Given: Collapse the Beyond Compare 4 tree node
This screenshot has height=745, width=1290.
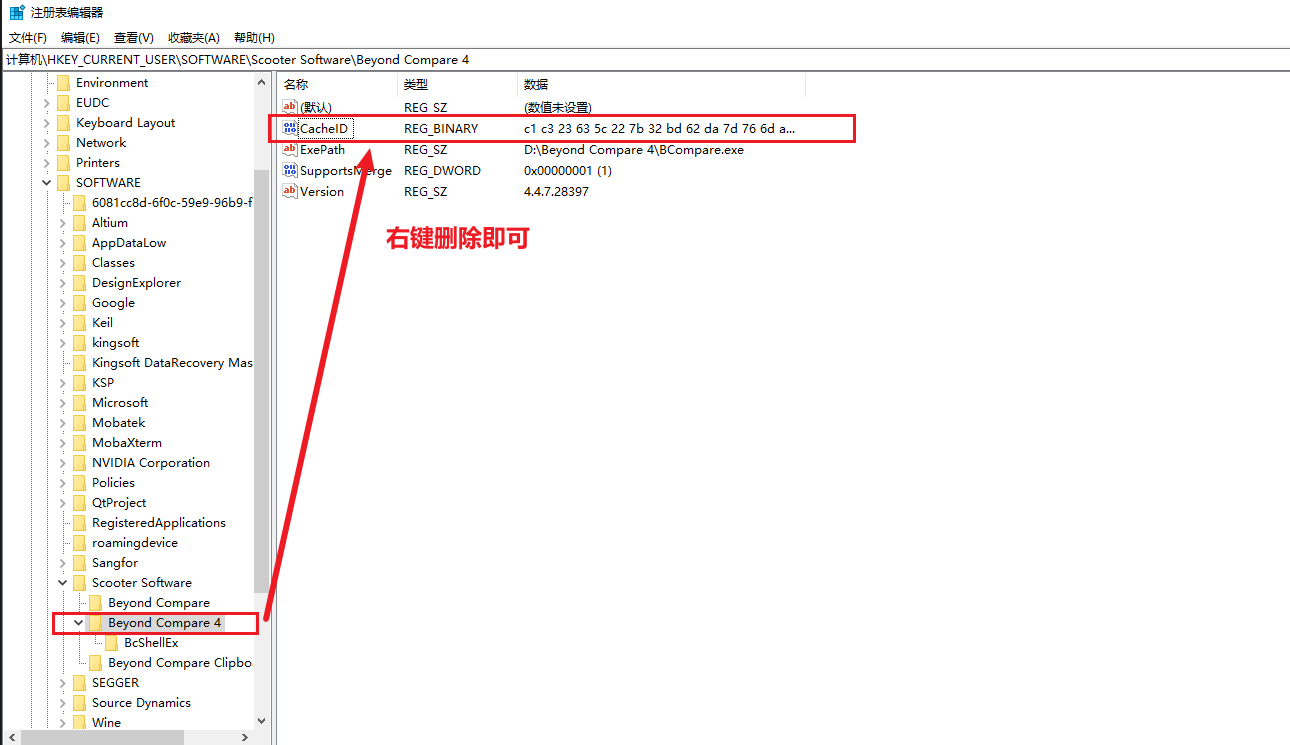Looking at the screenshot, I should pos(79,623).
